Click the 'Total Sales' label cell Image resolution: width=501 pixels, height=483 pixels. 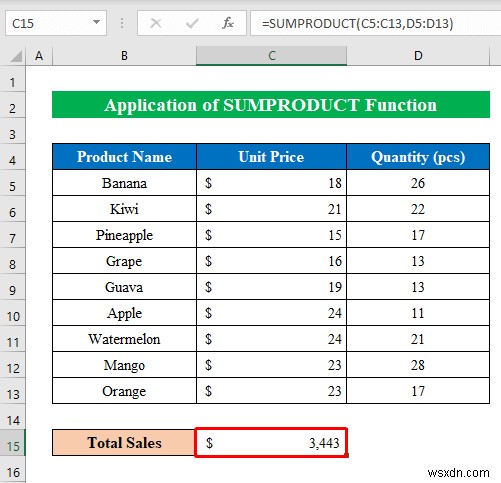coord(124,443)
